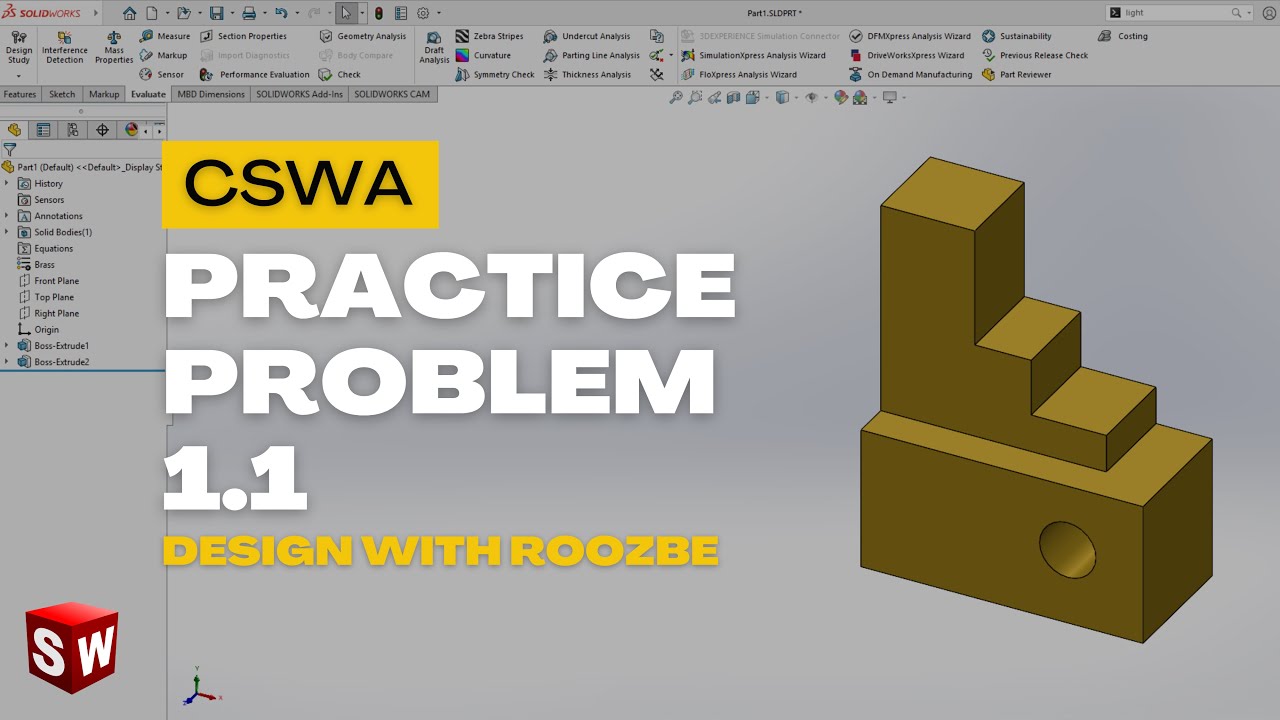Click the Section View icon in view toolbar
Image resolution: width=1280 pixels, height=720 pixels.
click(733, 97)
